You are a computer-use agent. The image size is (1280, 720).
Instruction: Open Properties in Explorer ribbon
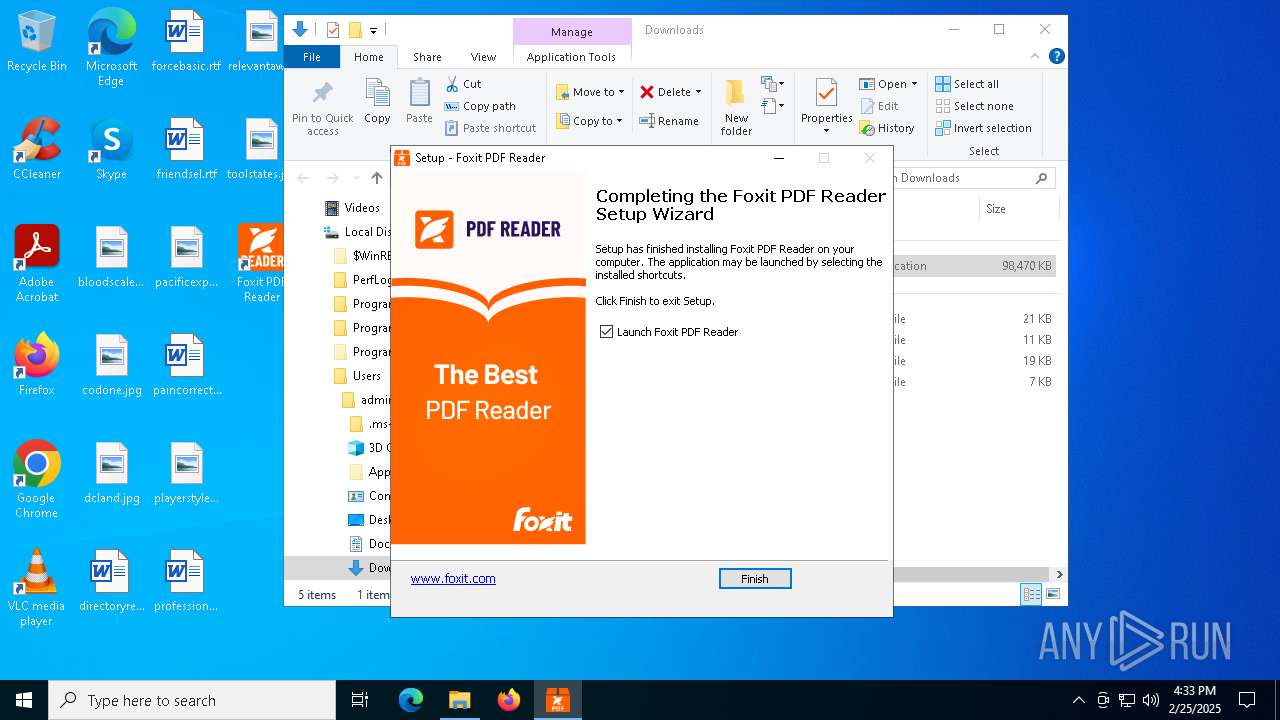(x=826, y=106)
